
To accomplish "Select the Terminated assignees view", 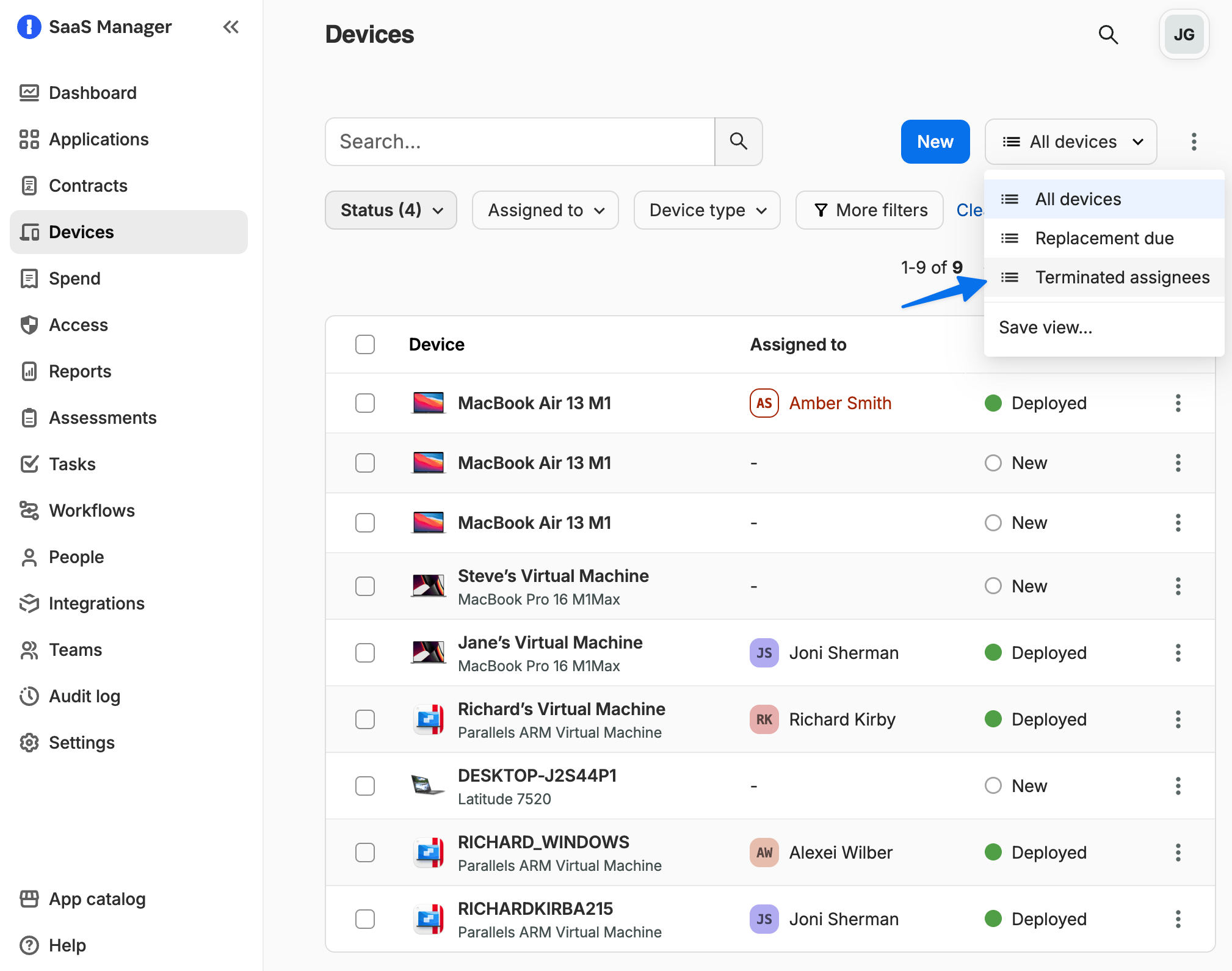I will click(1104, 277).
